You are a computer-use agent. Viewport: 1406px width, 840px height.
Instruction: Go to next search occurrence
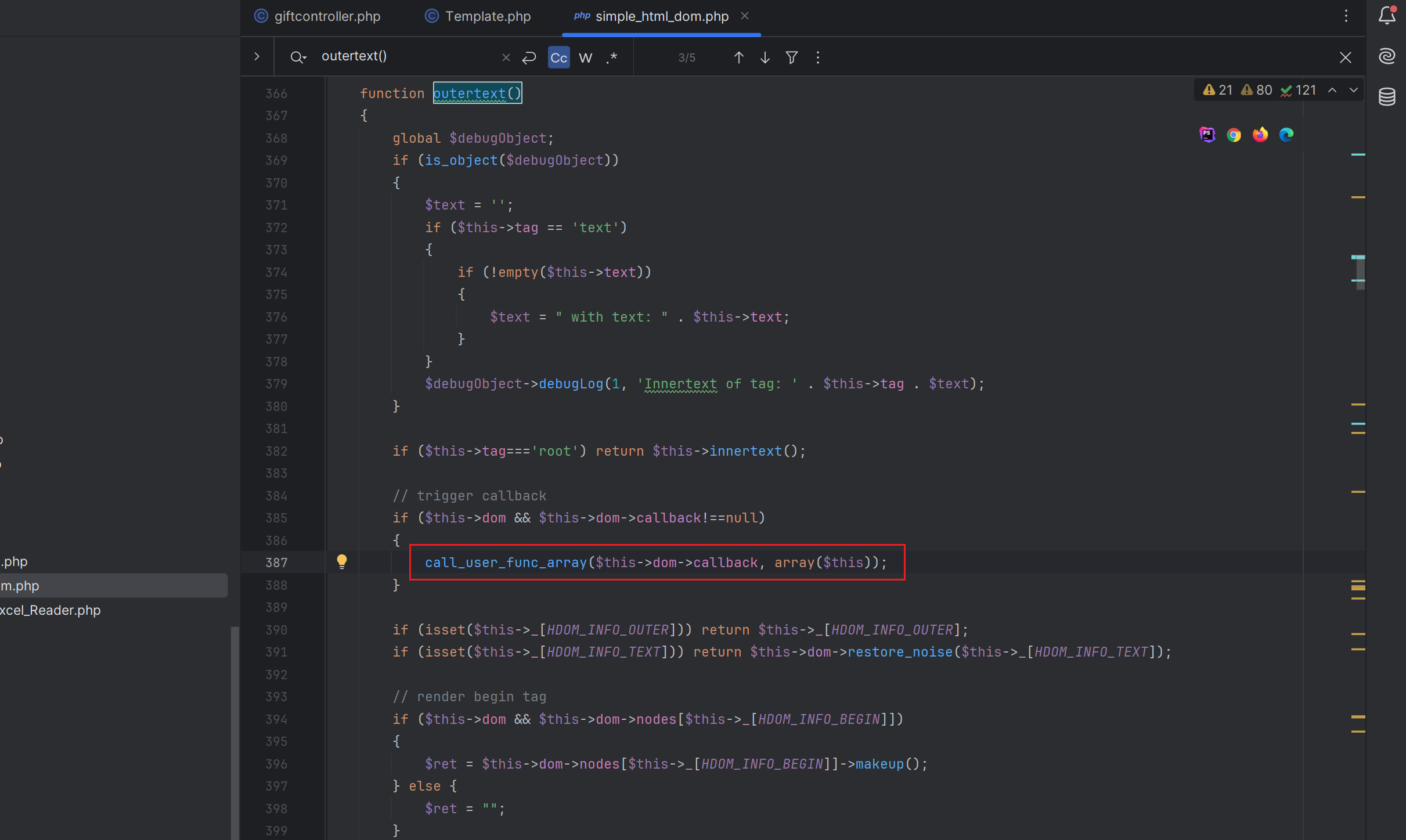pos(765,57)
